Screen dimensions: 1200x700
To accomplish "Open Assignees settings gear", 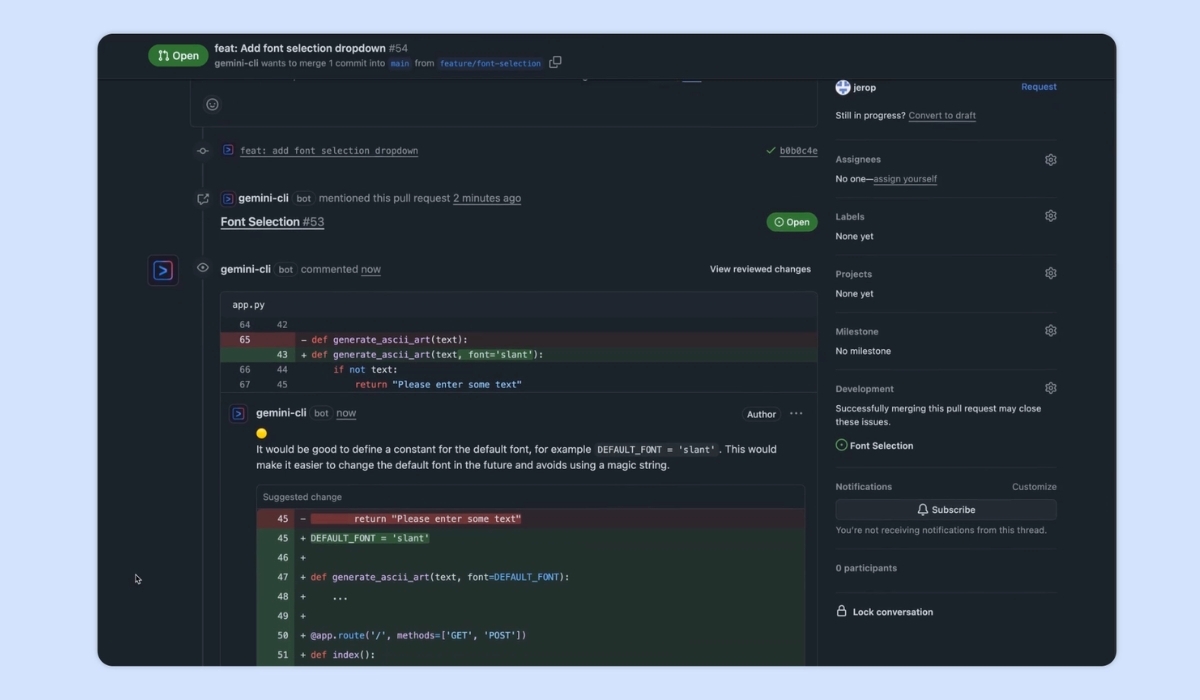I will [x=1050, y=159].
